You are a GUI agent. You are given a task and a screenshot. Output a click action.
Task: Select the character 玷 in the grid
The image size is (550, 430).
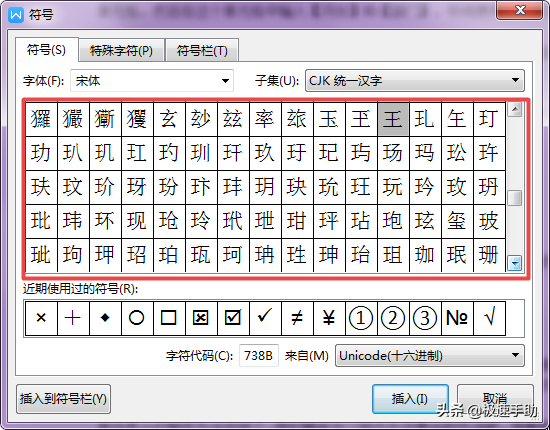(x=361, y=221)
